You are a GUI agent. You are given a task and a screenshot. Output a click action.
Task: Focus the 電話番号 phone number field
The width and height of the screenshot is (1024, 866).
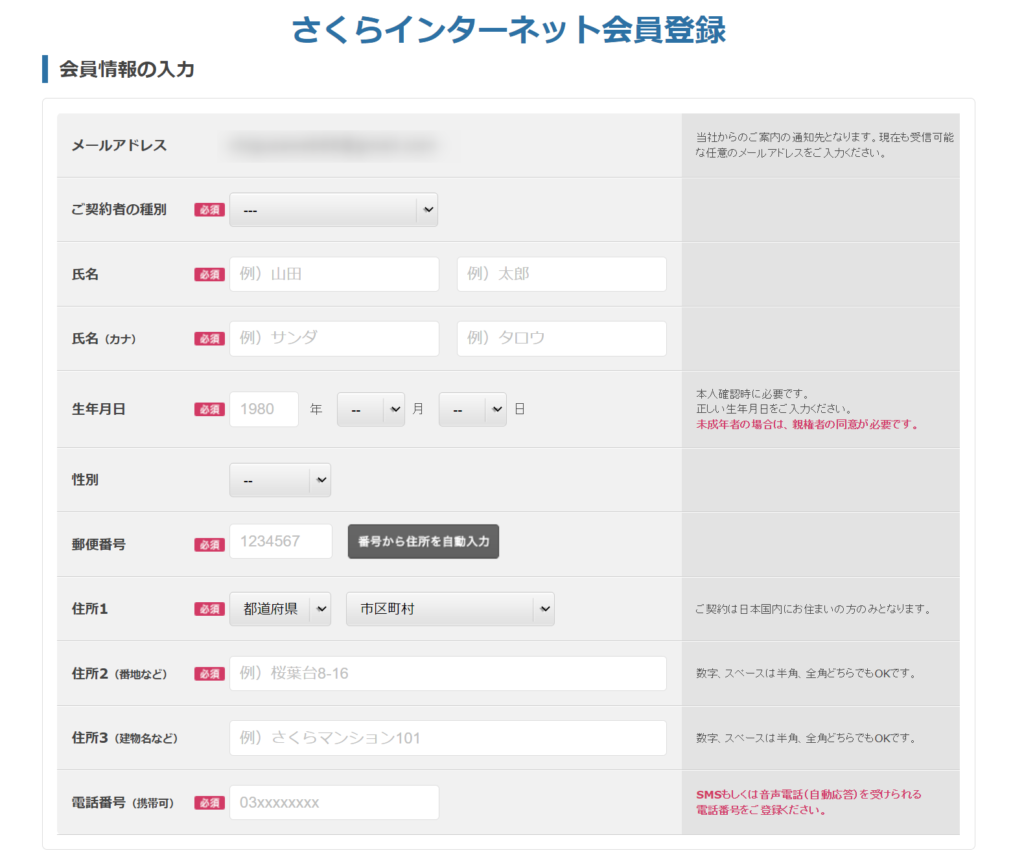[x=334, y=803]
